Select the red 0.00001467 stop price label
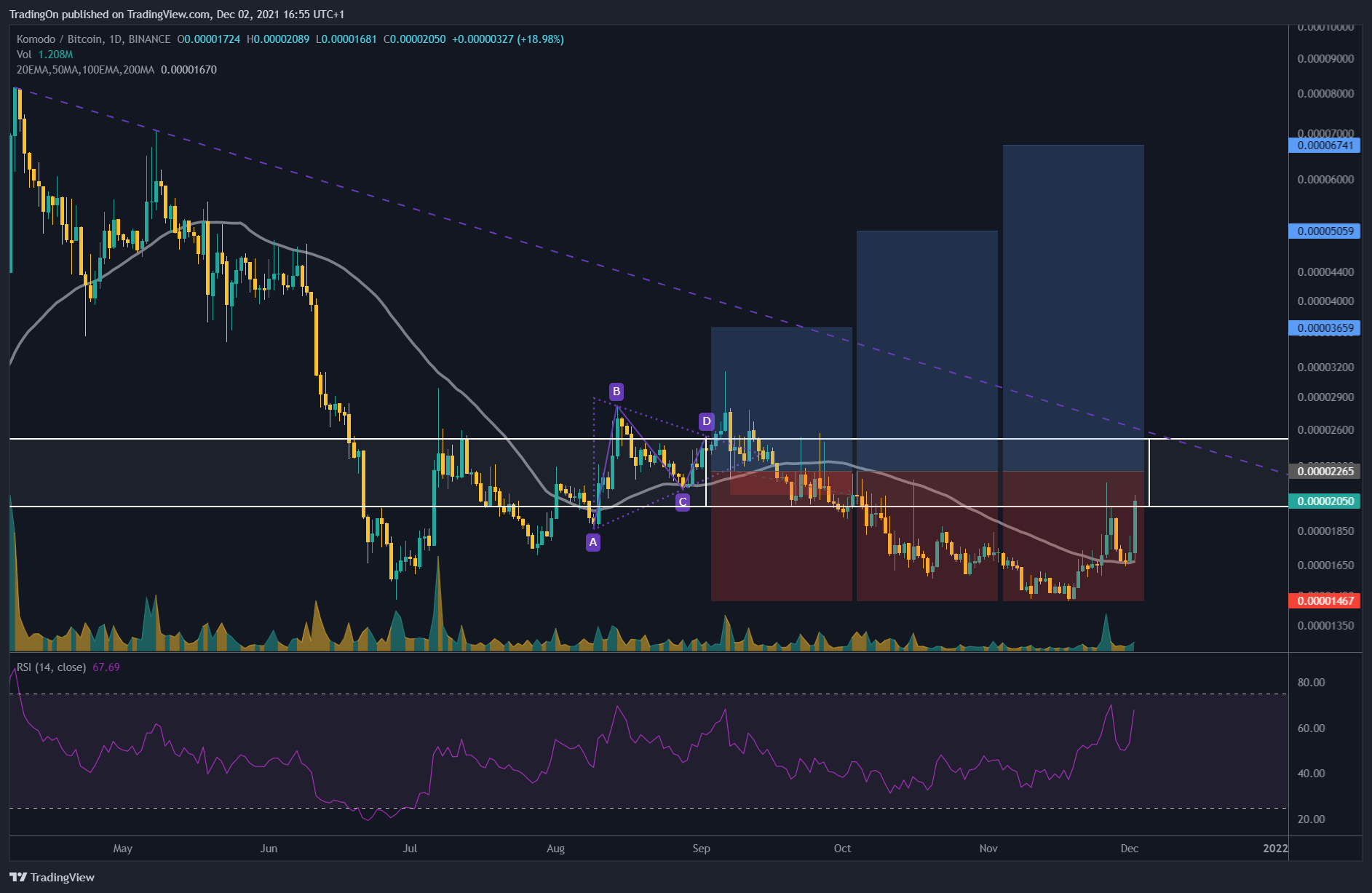This screenshot has height=893, width=1372. pyautogui.click(x=1325, y=601)
